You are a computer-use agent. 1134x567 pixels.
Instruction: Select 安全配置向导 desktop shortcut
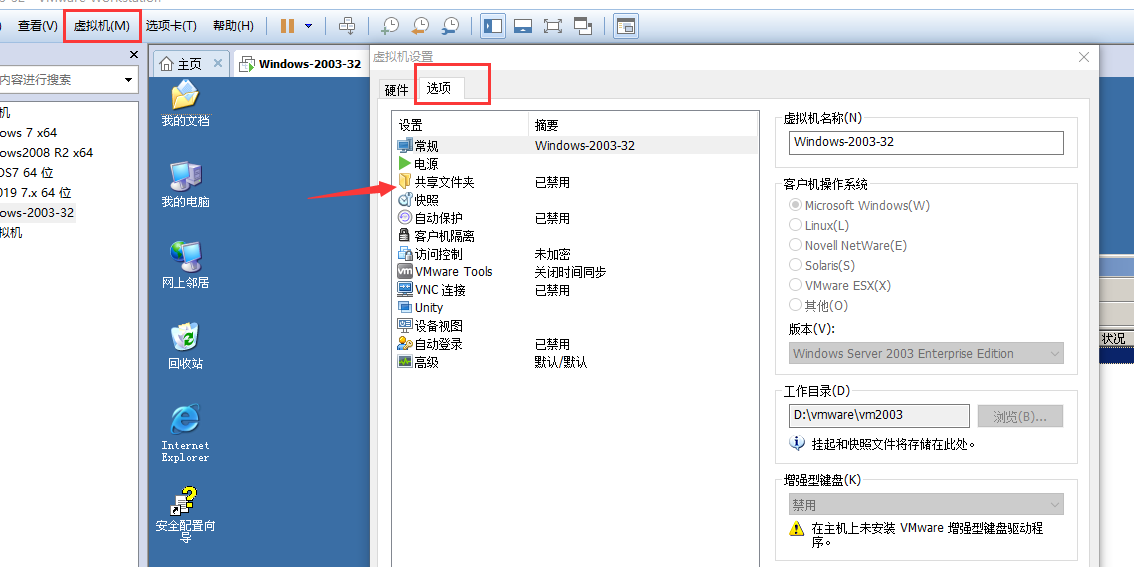[x=185, y=515]
